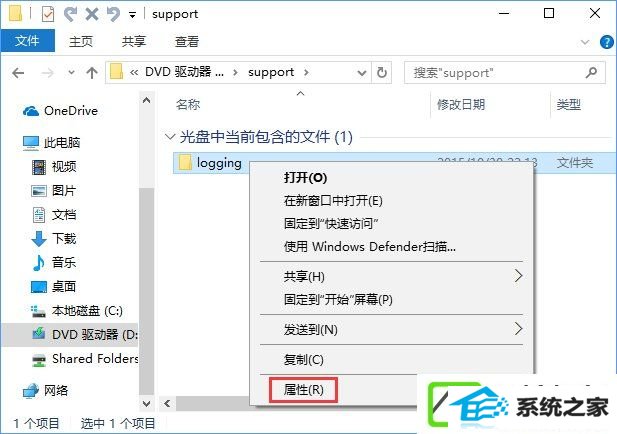Click the properties checkmark quick access icon
This screenshot has width=617, height=434.
click(48, 15)
